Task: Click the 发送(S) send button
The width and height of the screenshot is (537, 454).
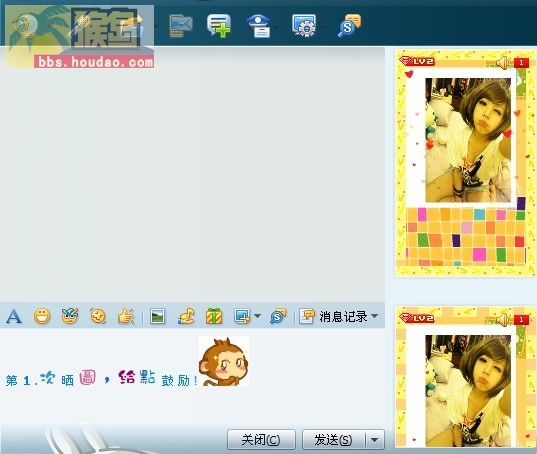Action: tap(334, 440)
